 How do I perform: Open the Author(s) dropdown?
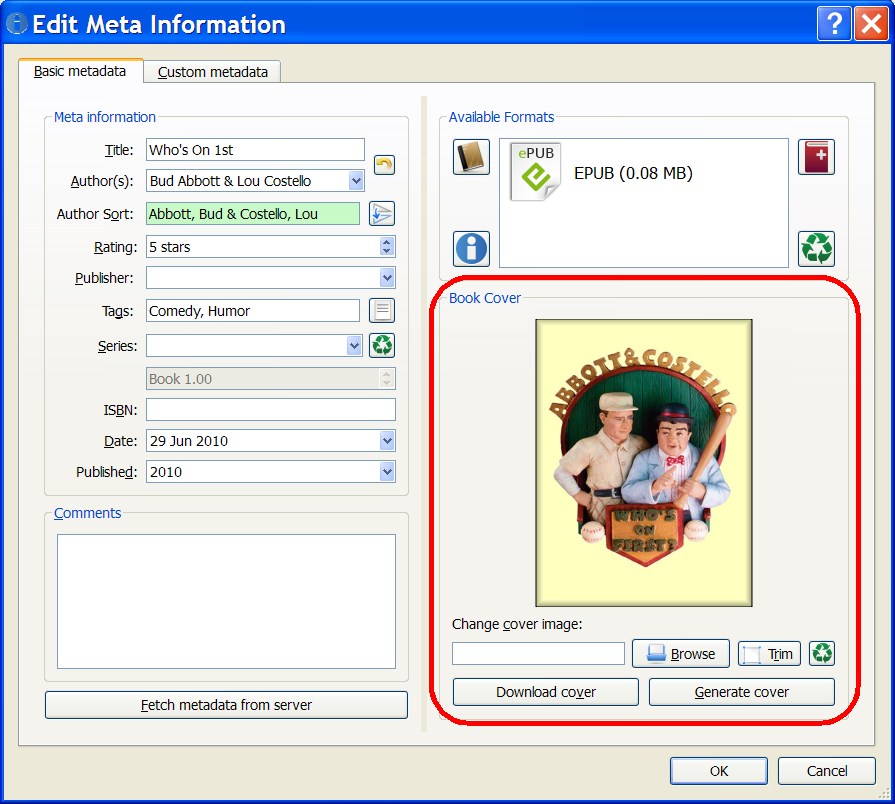pos(356,181)
